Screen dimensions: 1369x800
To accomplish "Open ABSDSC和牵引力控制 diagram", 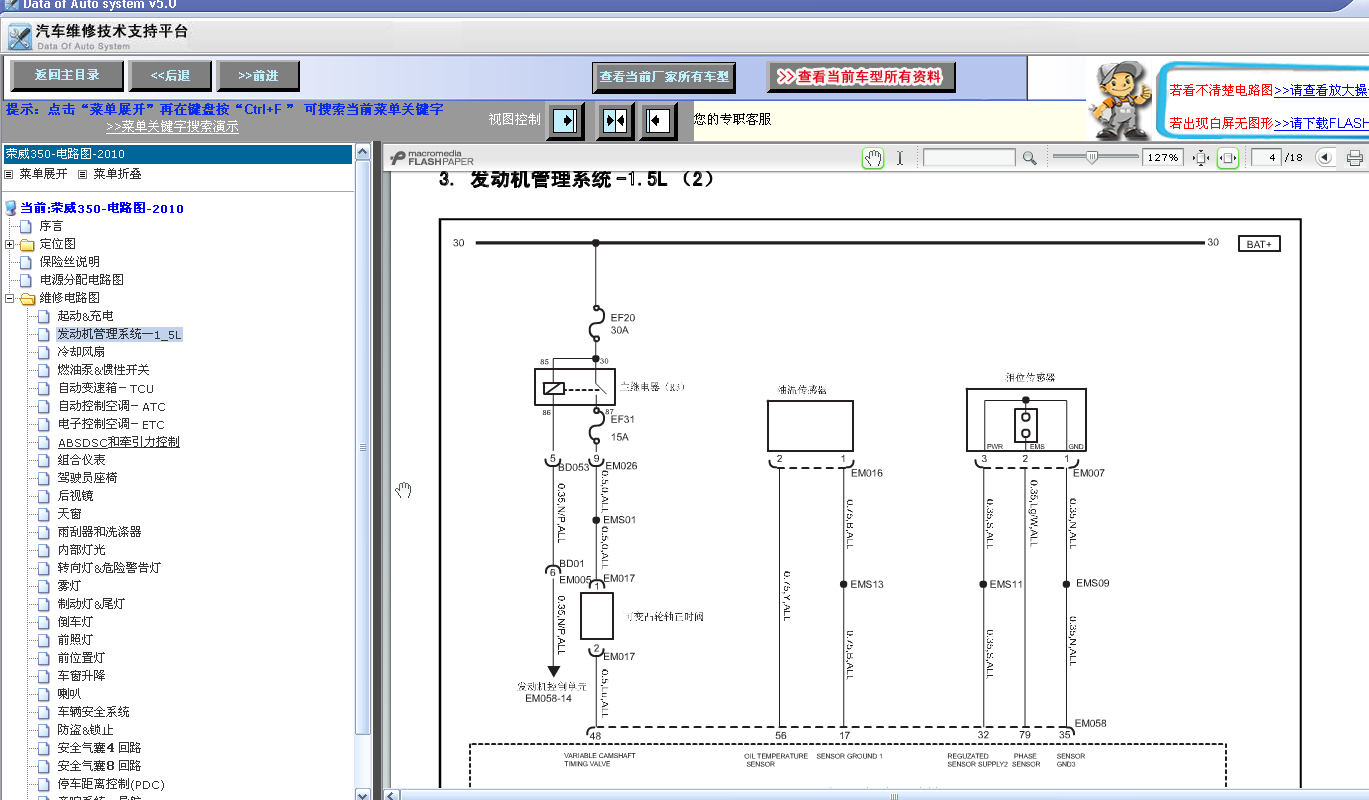I will (118, 442).
